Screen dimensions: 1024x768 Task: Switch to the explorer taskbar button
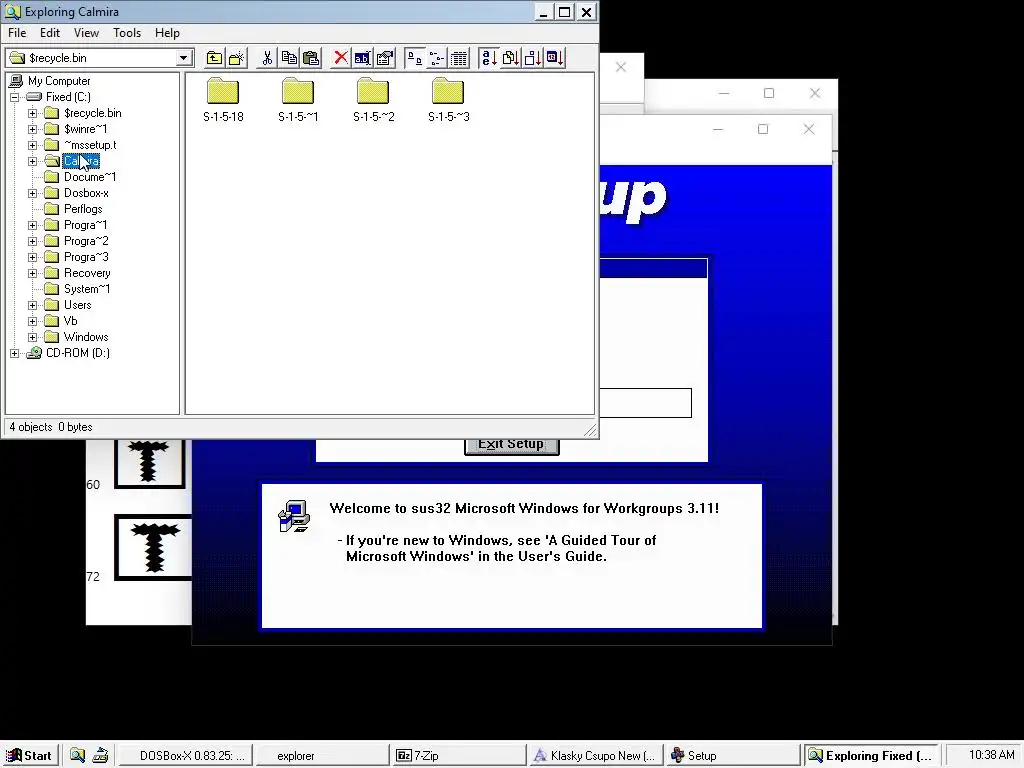point(321,756)
